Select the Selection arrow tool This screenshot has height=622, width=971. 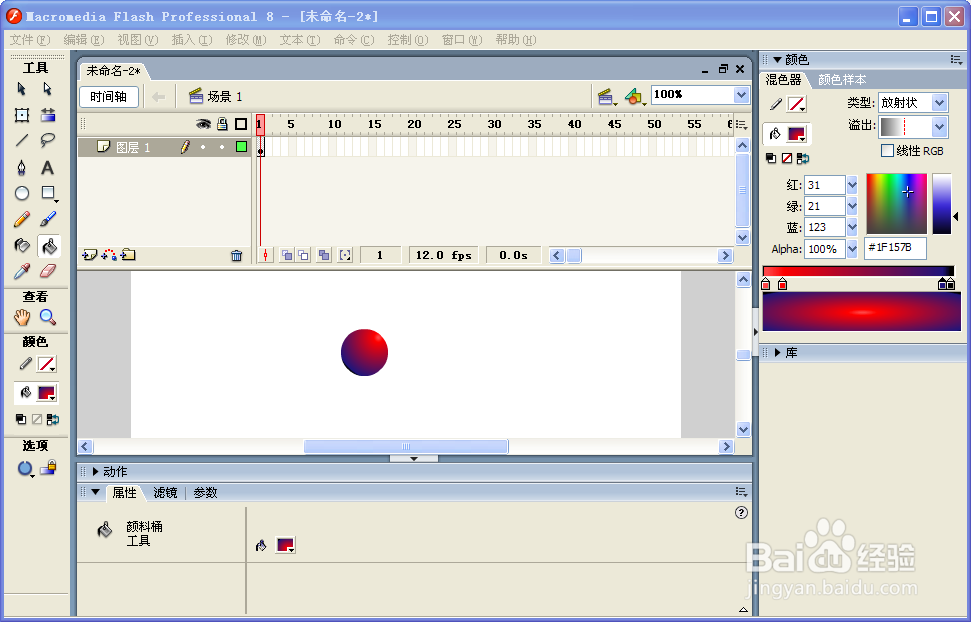click(22, 89)
